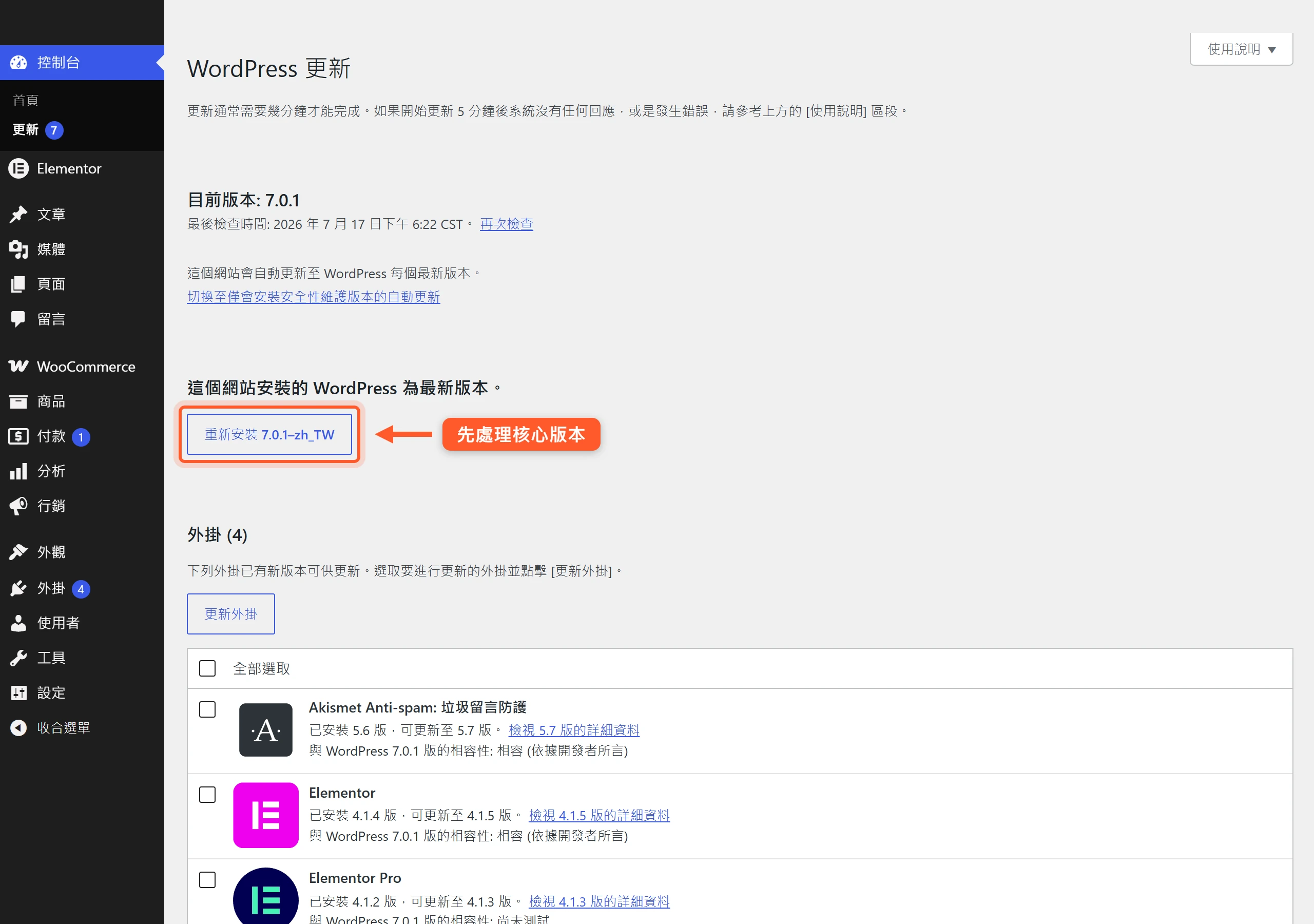Click the pages icon for 頁面
This screenshot has height=924, width=1314.
click(x=18, y=284)
